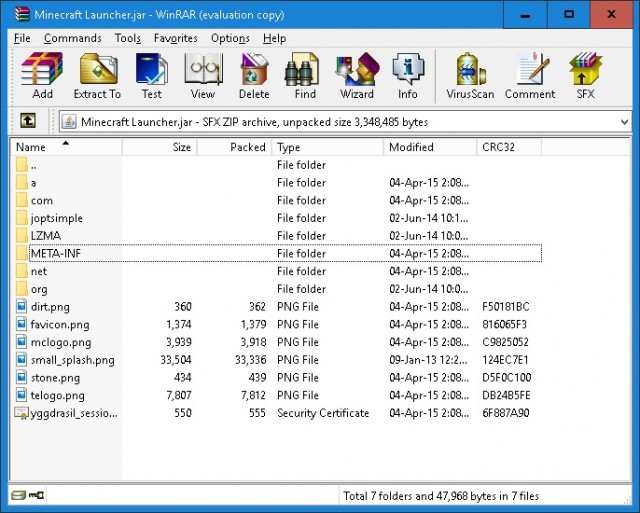Maximize the WinRAR window

pos(569,15)
